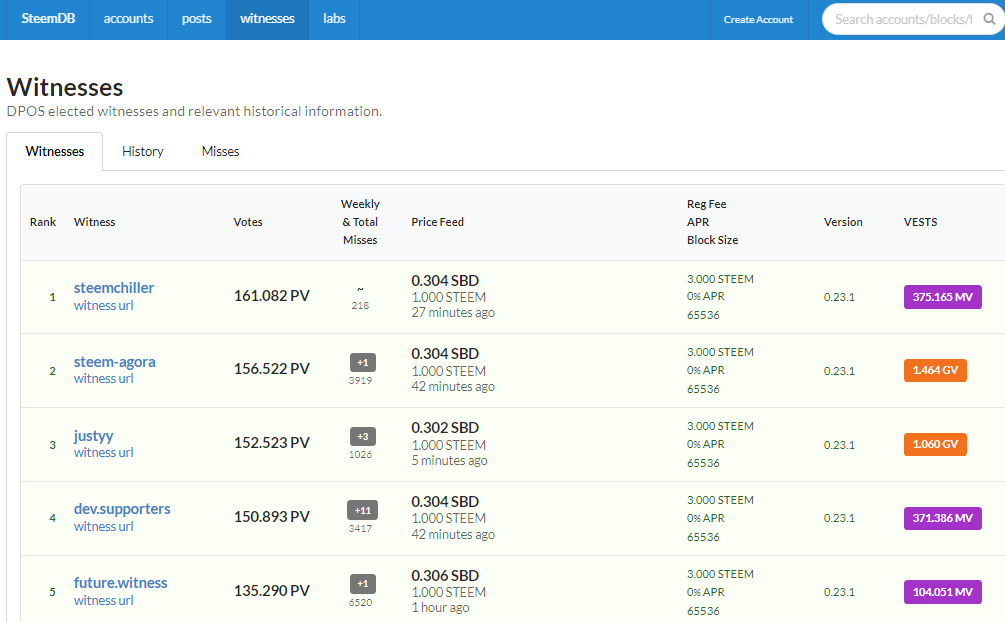Click the +1 weekly misses badge for steem-agora

coord(363,362)
